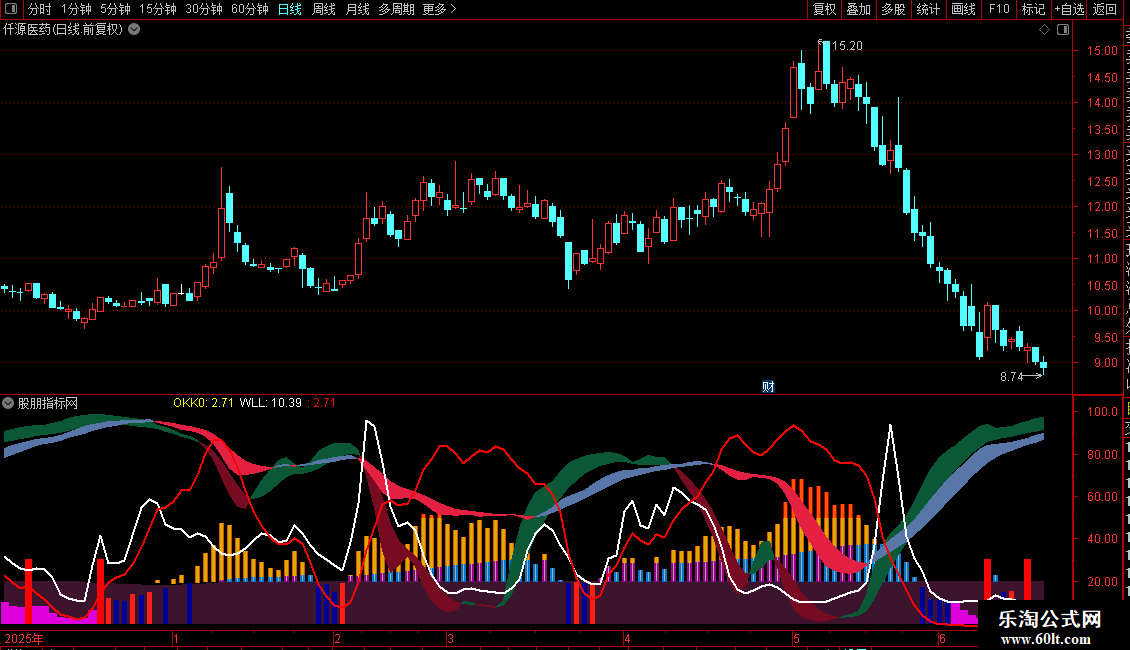Click the 叠加 overlay button
This screenshot has height=650, width=1130.
858,9
